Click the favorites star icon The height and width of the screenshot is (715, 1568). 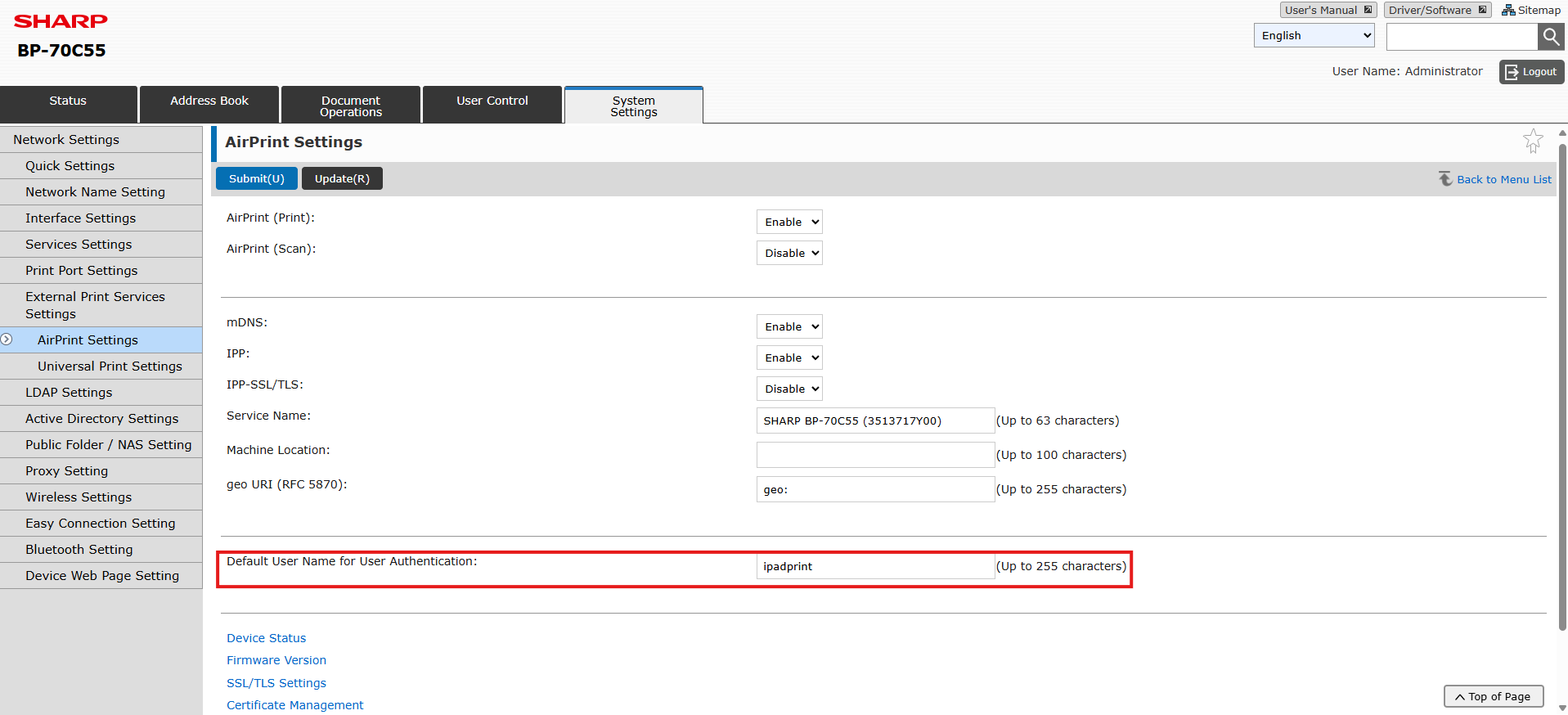1533,141
